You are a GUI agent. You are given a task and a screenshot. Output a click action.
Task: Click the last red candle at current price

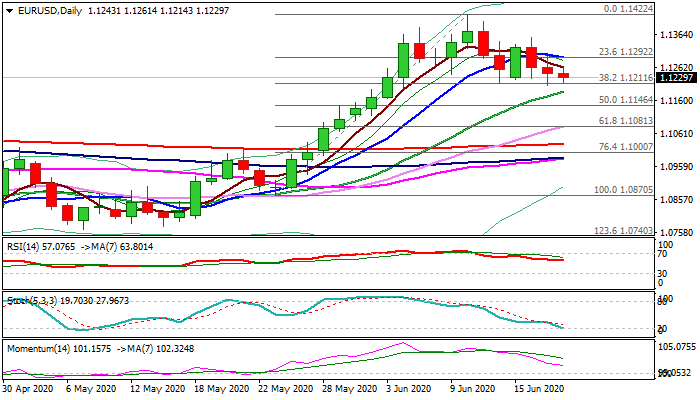click(x=563, y=76)
